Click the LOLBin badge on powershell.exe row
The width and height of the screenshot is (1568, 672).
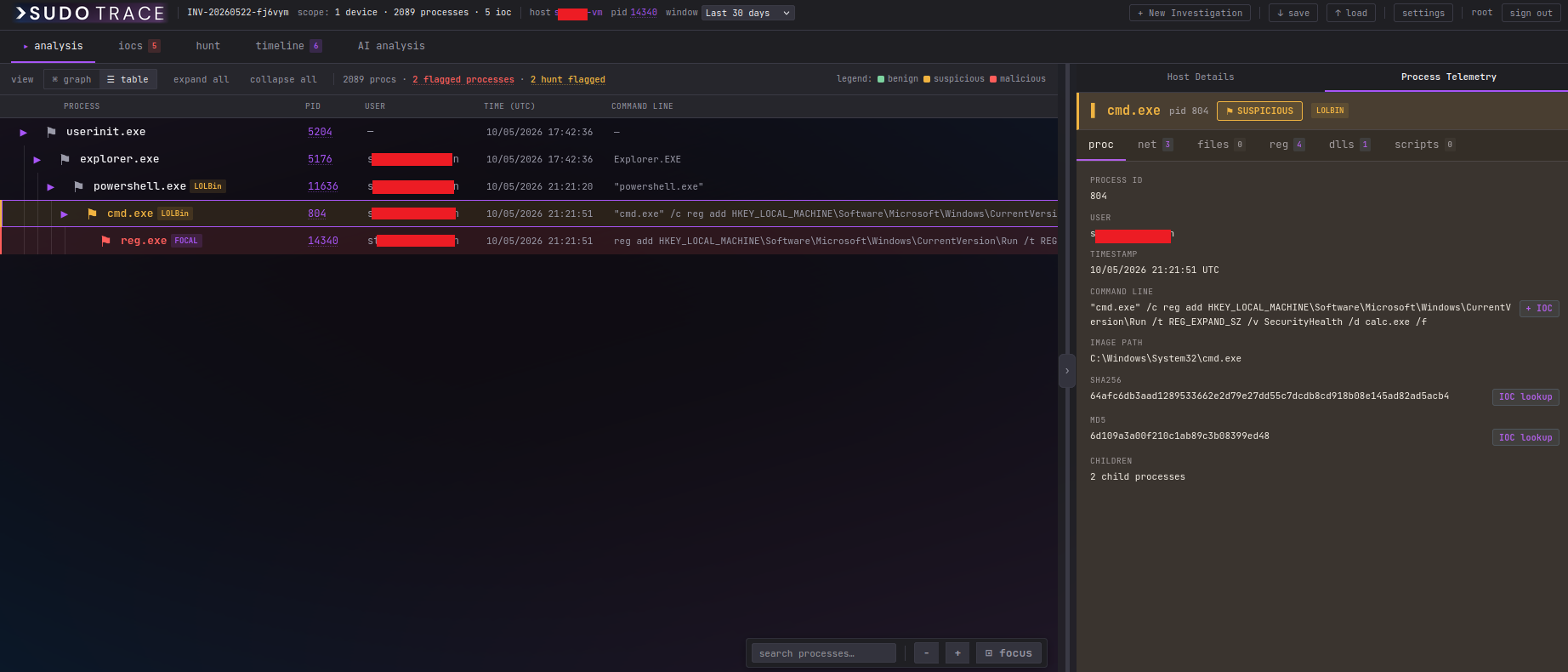click(x=207, y=186)
